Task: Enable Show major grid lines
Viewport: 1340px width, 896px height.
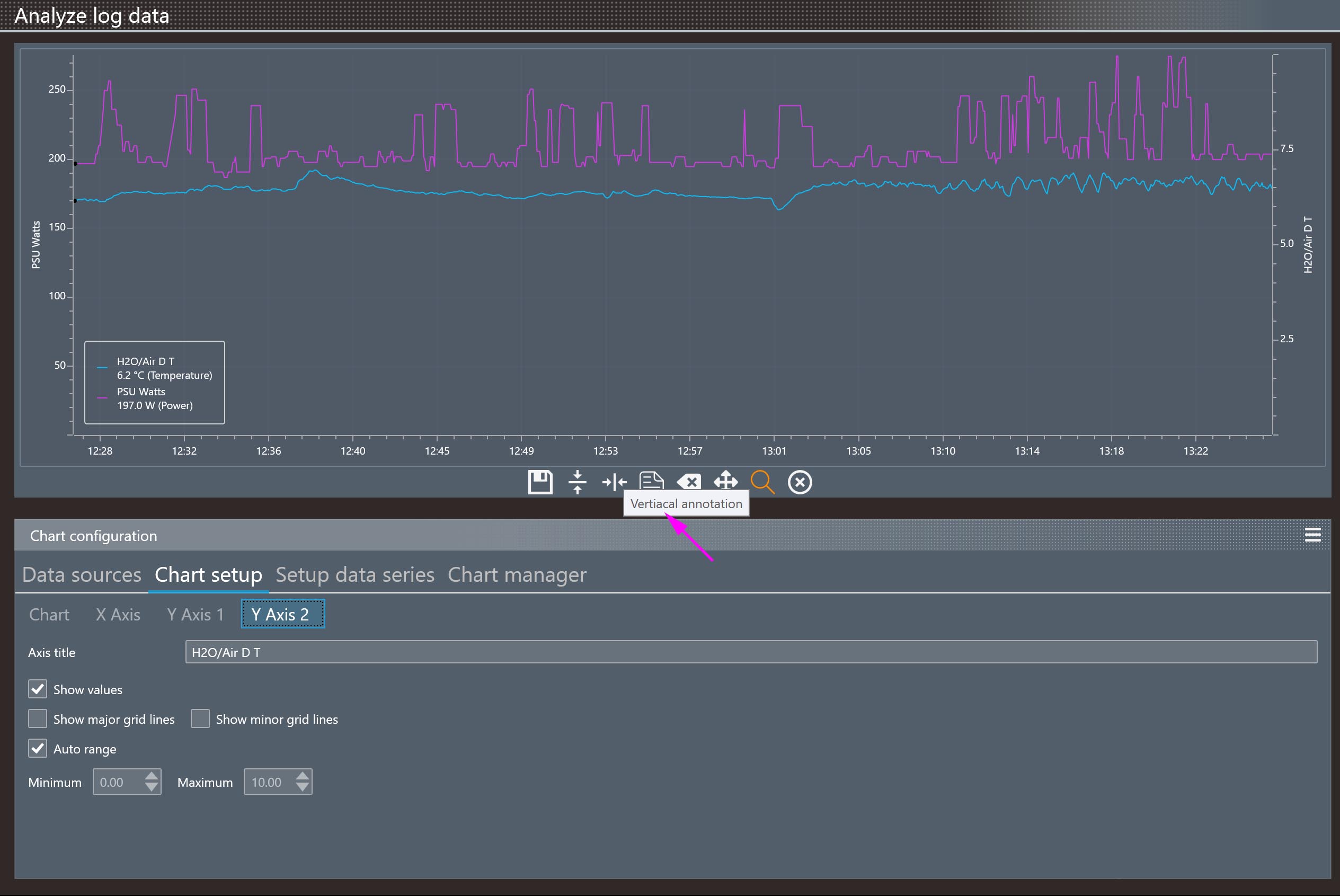Action: pyautogui.click(x=38, y=719)
